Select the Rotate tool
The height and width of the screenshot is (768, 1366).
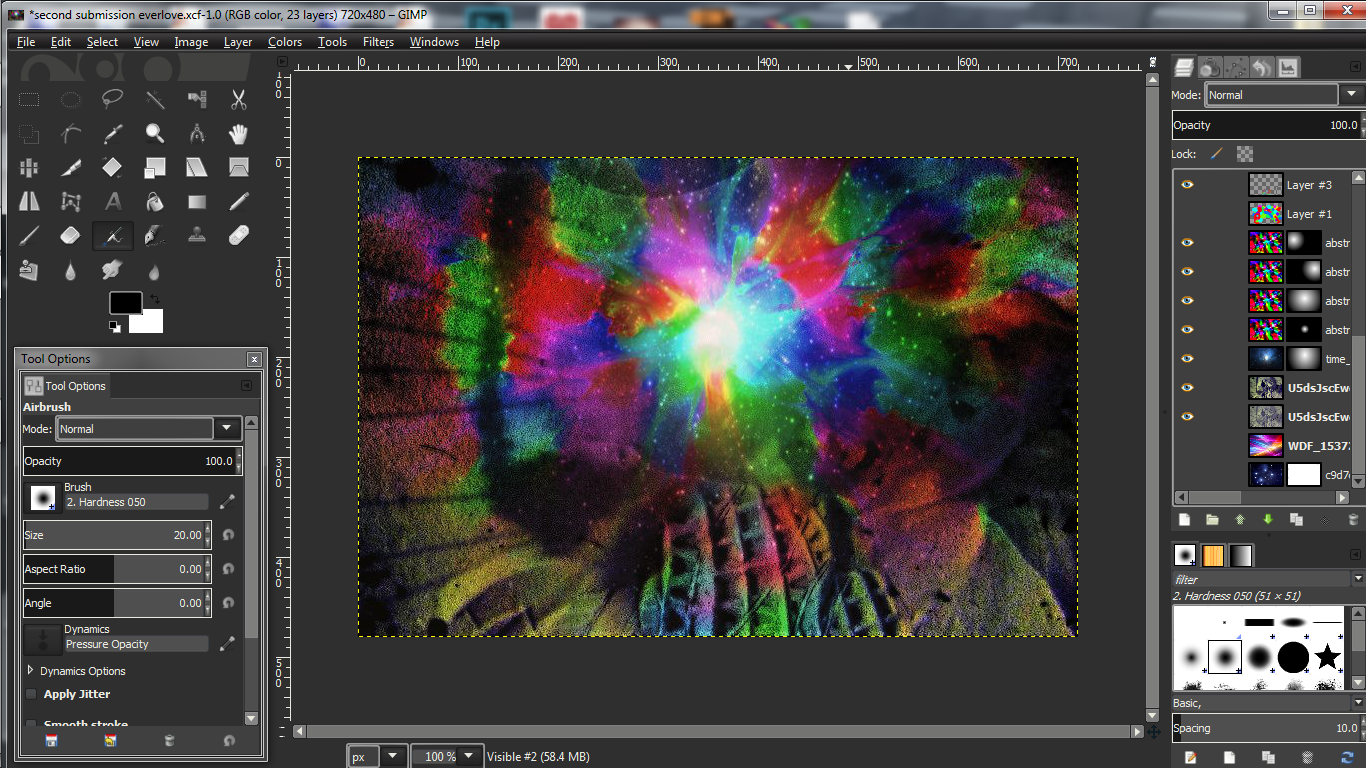pos(112,167)
